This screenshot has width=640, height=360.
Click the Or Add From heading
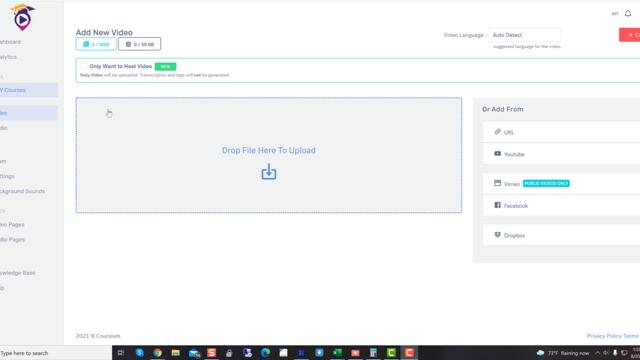pos(502,109)
